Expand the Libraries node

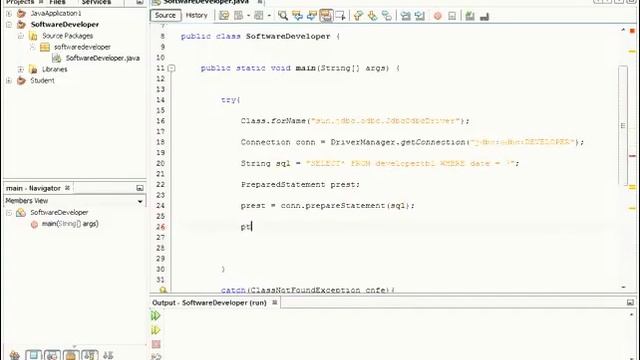tap(20, 69)
